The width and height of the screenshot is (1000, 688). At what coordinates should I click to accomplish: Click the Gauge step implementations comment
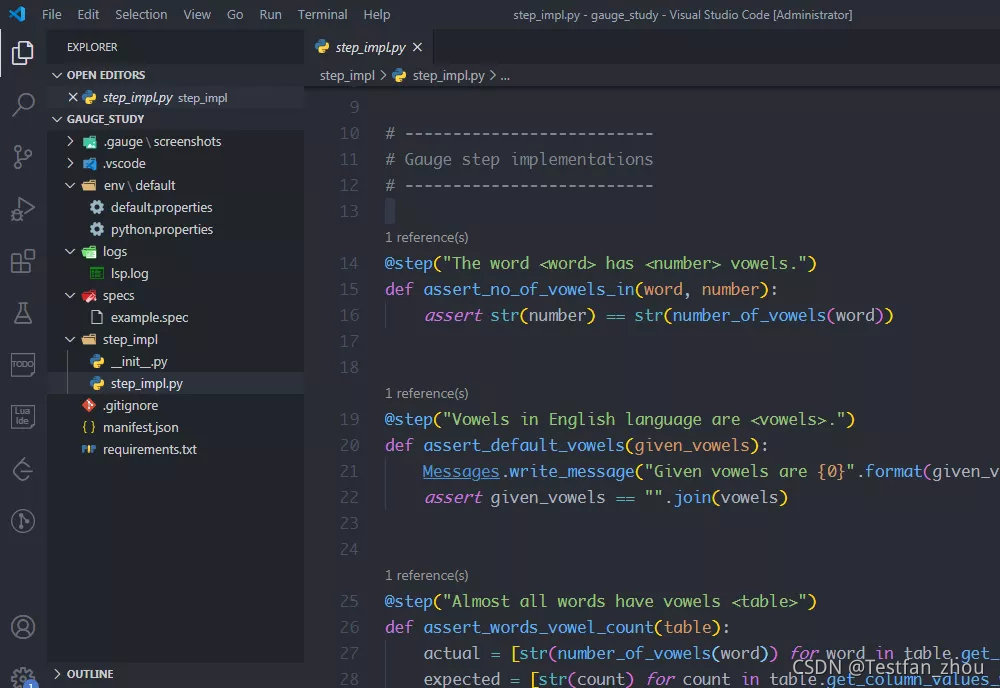[x=519, y=159]
